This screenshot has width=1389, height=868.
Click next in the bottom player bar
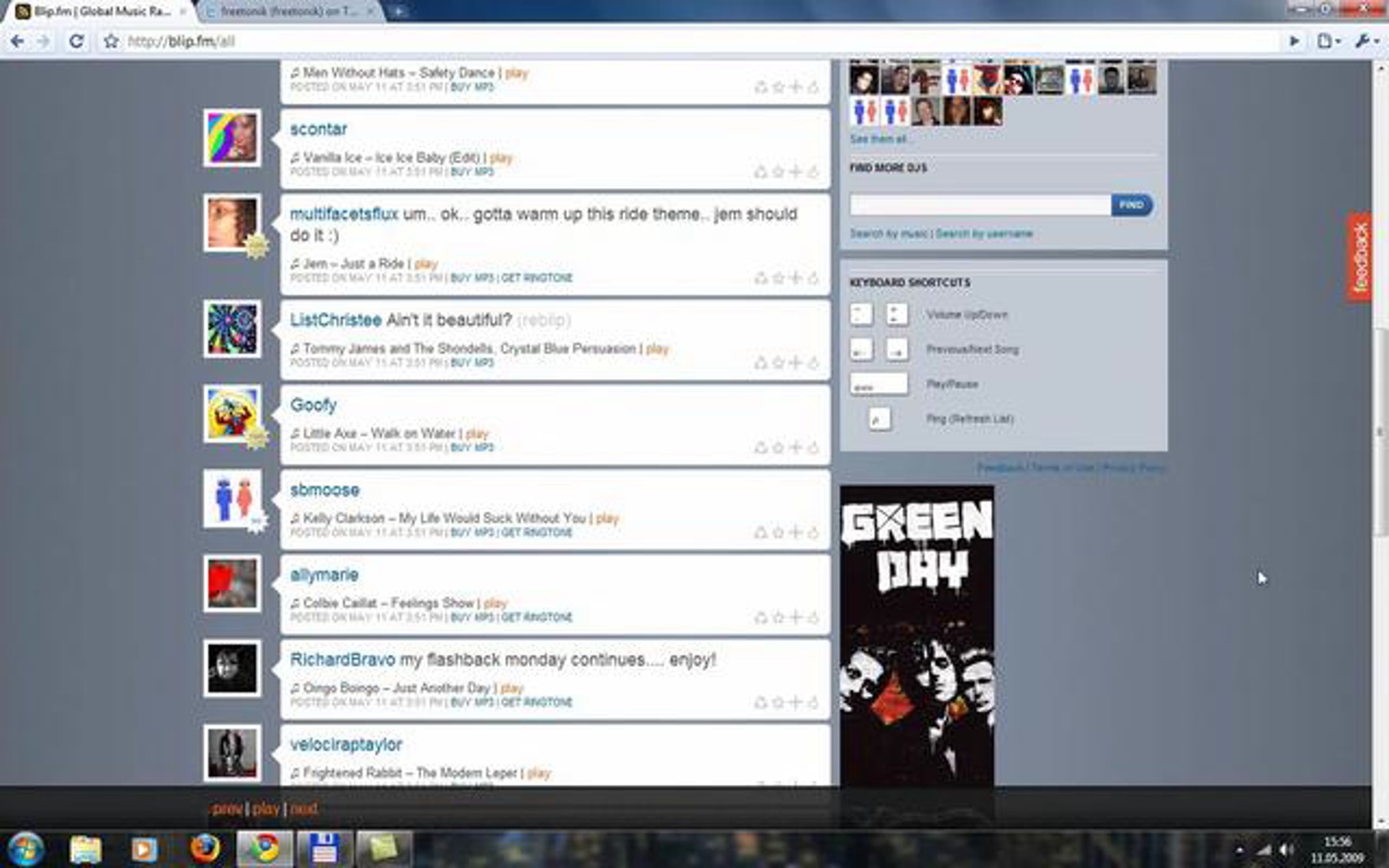tap(303, 809)
